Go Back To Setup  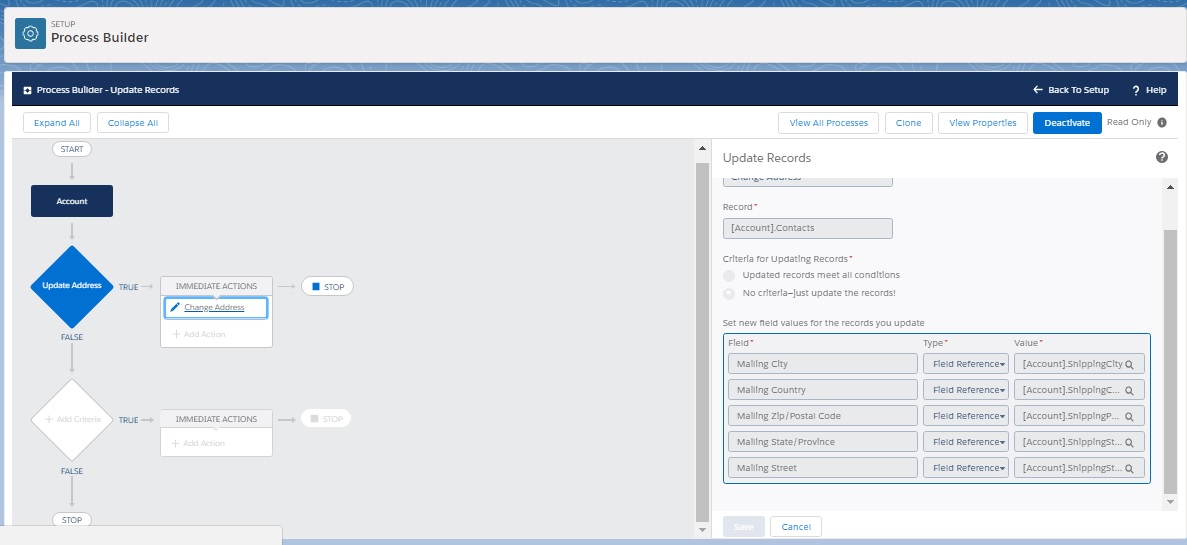point(1070,90)
